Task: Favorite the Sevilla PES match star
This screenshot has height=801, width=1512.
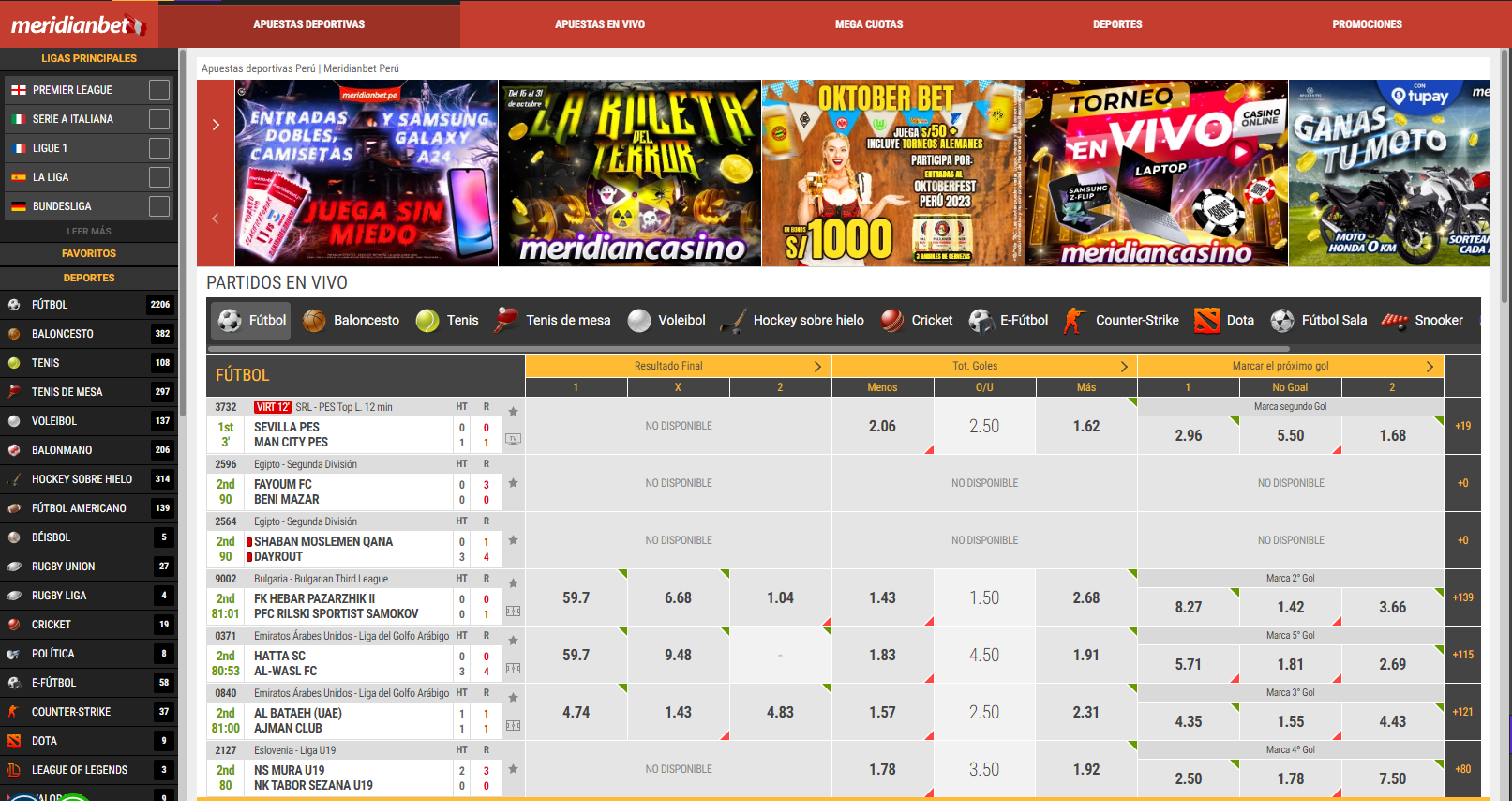Action: pyautogui.click(x=513, y=411)
